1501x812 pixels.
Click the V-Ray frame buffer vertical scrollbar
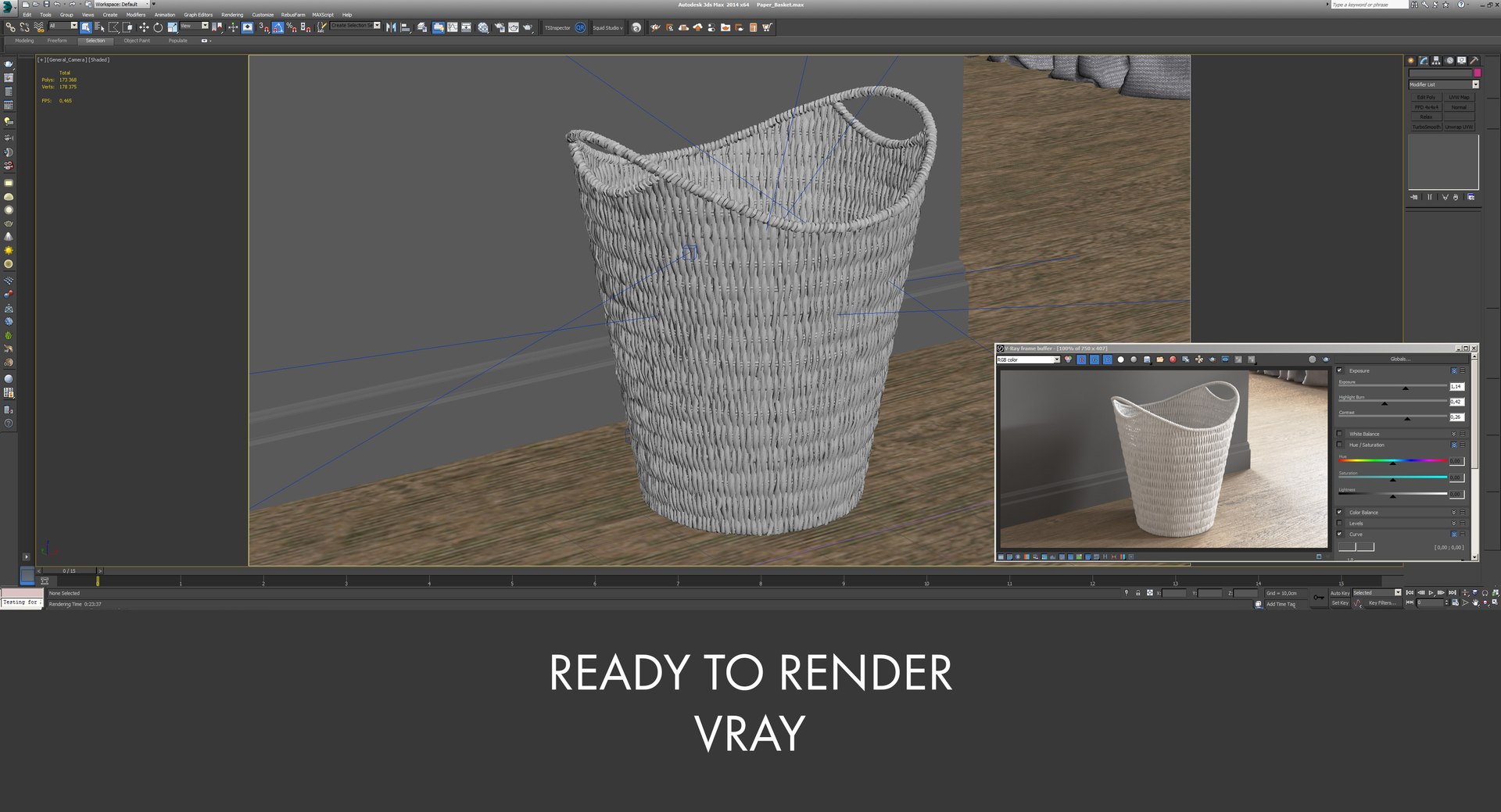click(1475, 457)
